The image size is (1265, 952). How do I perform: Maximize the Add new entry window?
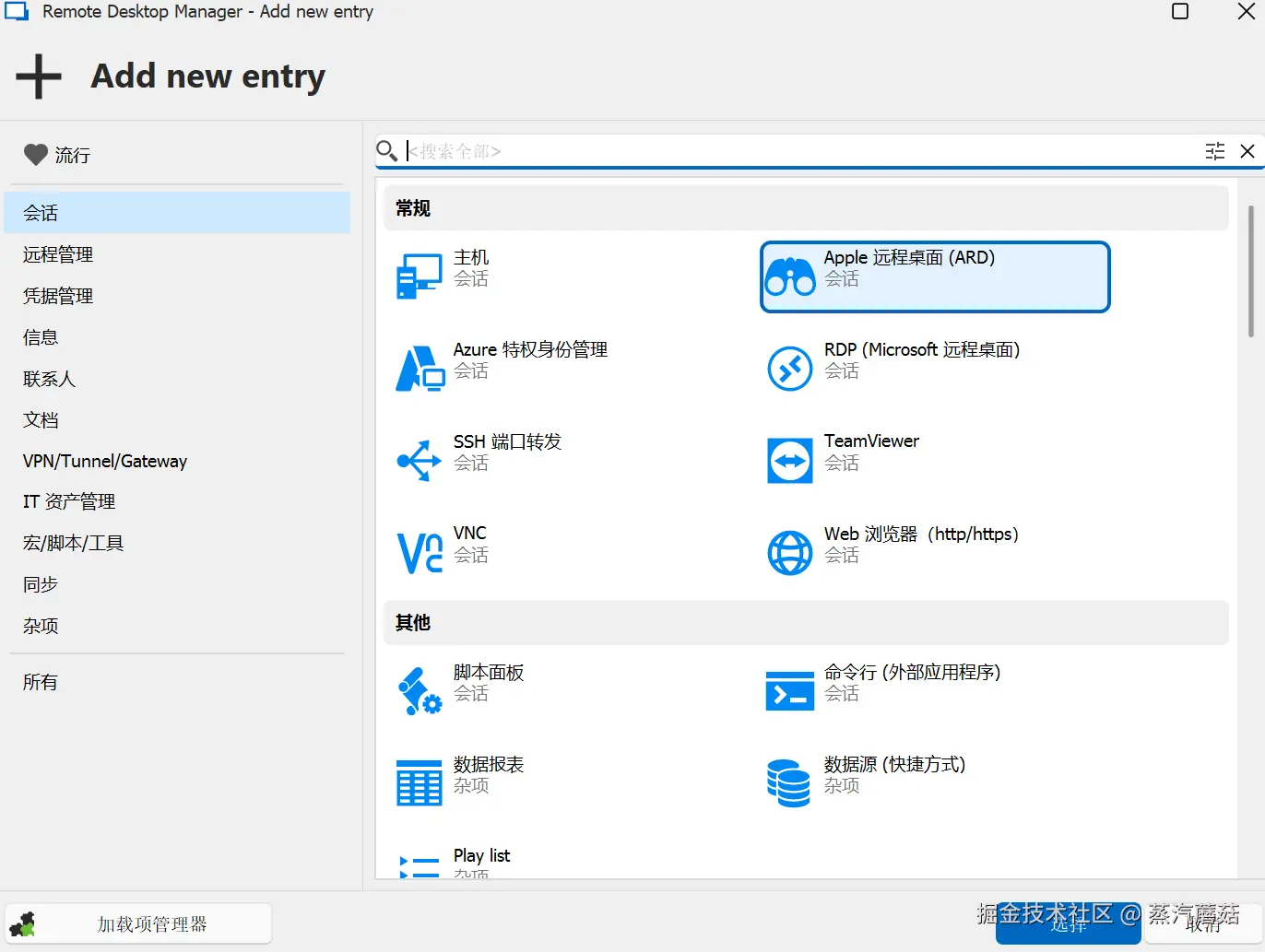pyautogui.click(x=1180, y=12)
